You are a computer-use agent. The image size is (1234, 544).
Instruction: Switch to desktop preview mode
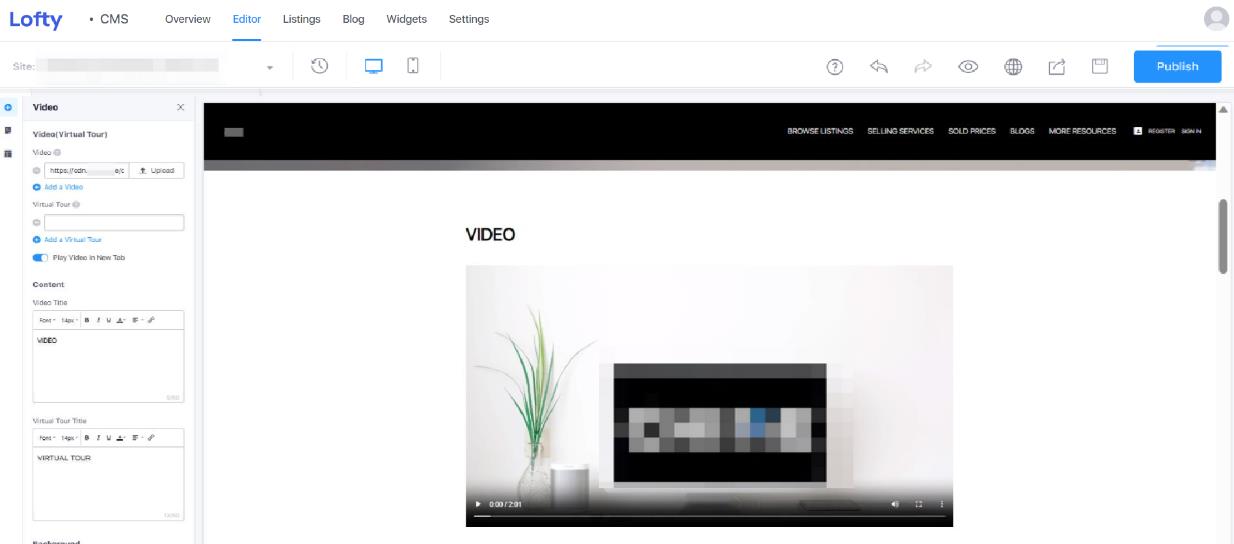[374, 66]
